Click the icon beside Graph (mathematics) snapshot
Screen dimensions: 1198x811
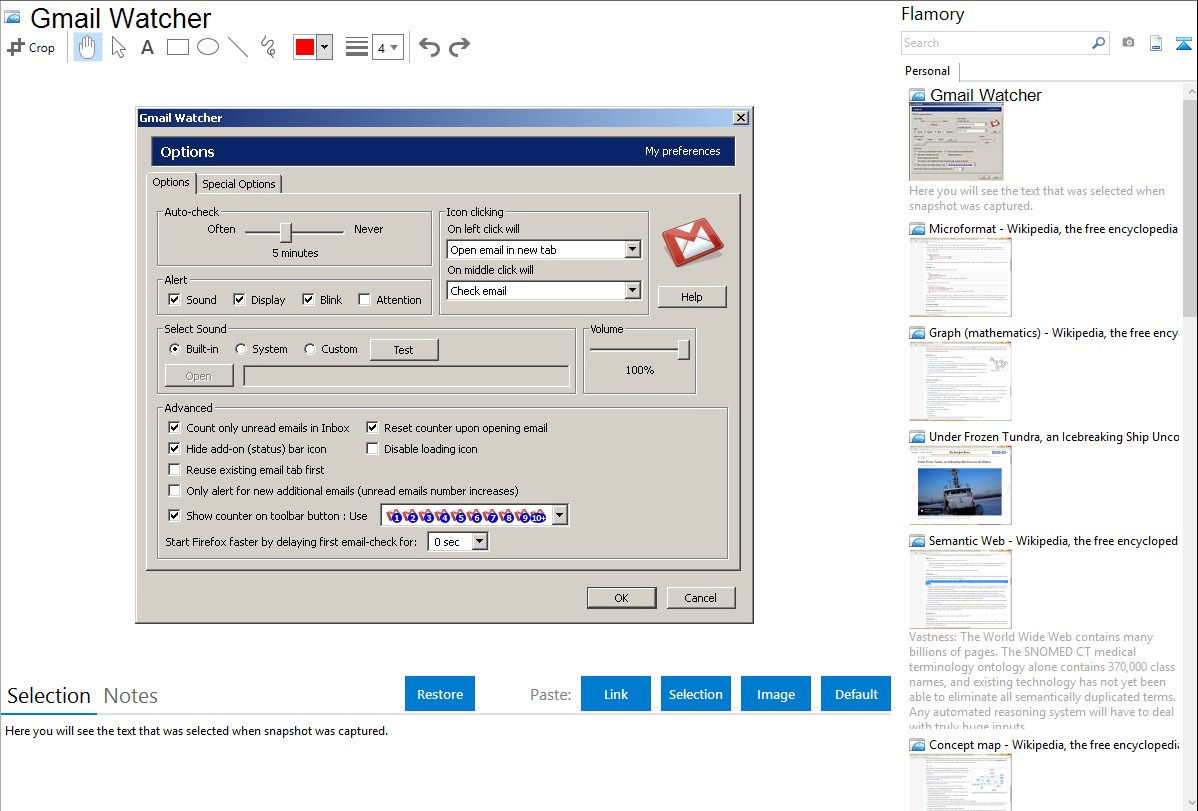(917, 333)
